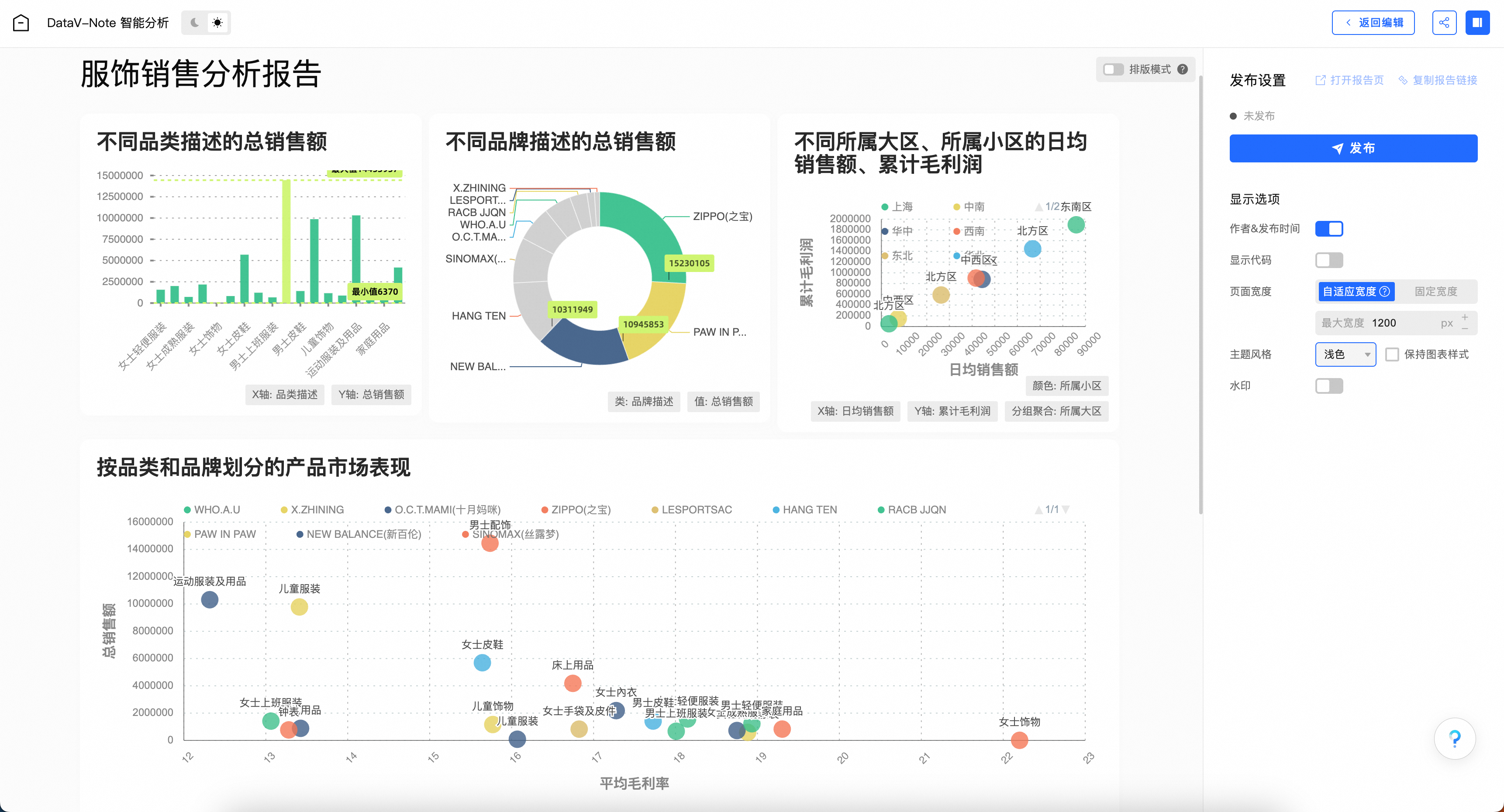Toggle the side panel layout icon

(1477, 23)
